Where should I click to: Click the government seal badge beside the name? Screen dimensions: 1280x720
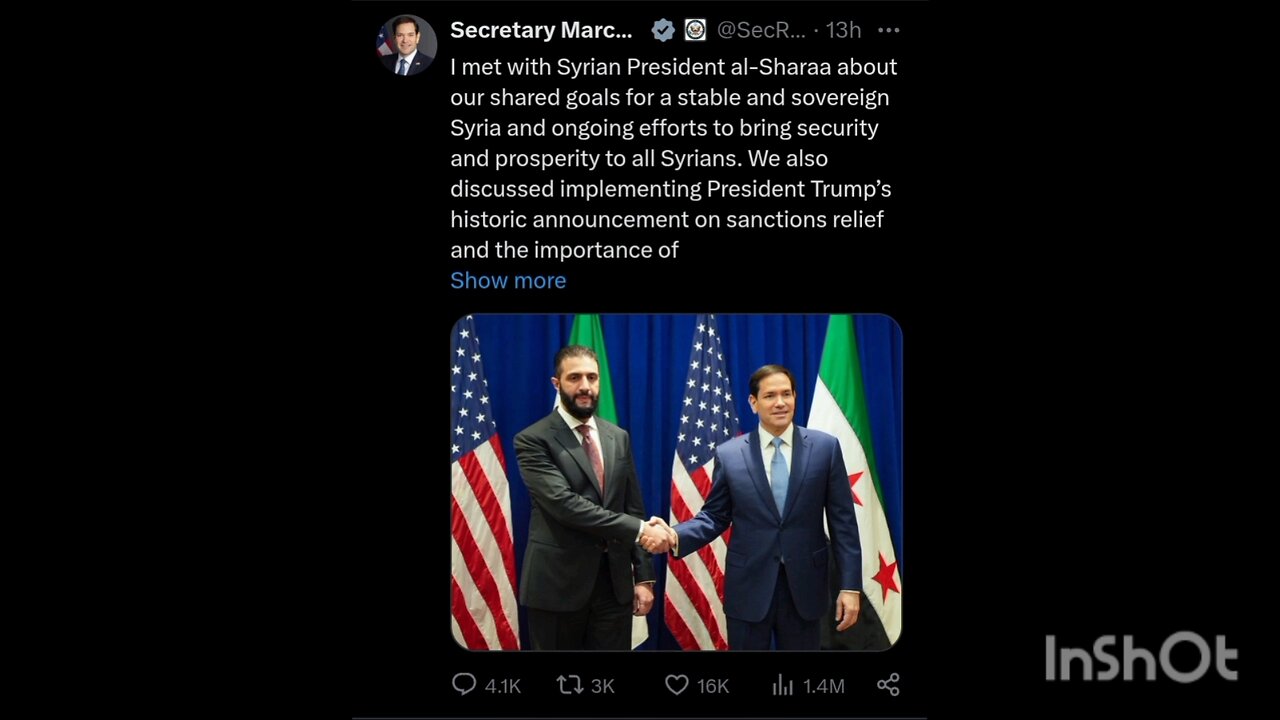pyautogui.click(x=695, y=30)
